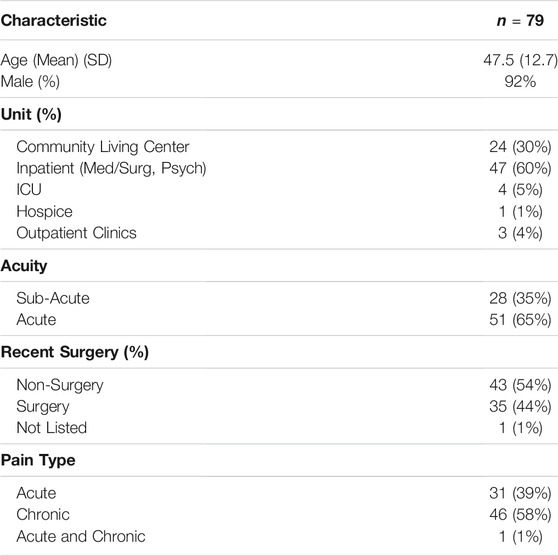558x556 pixels.
Task: Select the 92% male value
Action: 520,82
